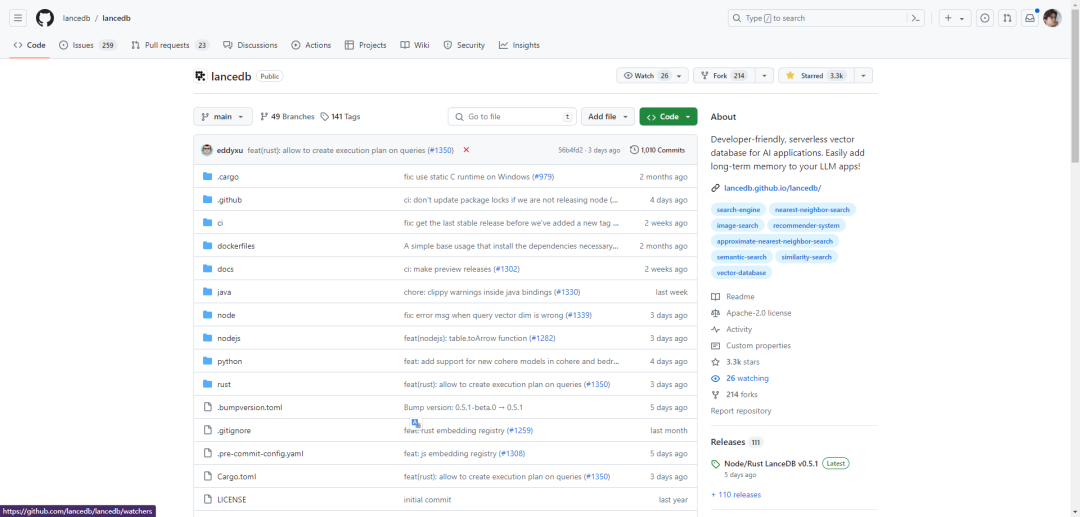Click the dockerfiles folder icon
Image resolution: width=1080 pixels, height=517 pixels.
(x=207, y=246)
